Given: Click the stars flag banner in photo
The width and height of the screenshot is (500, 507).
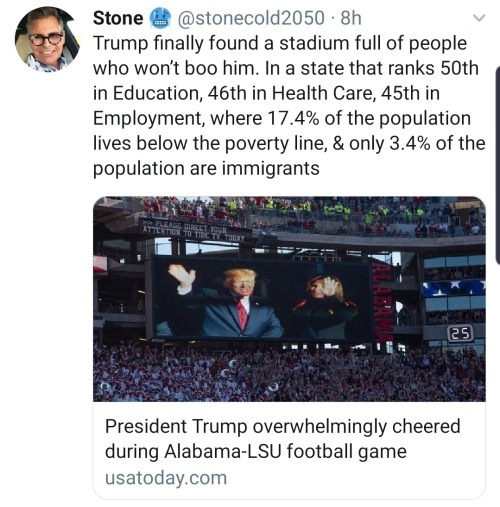Looking at the screenshot, I should 454,288.
